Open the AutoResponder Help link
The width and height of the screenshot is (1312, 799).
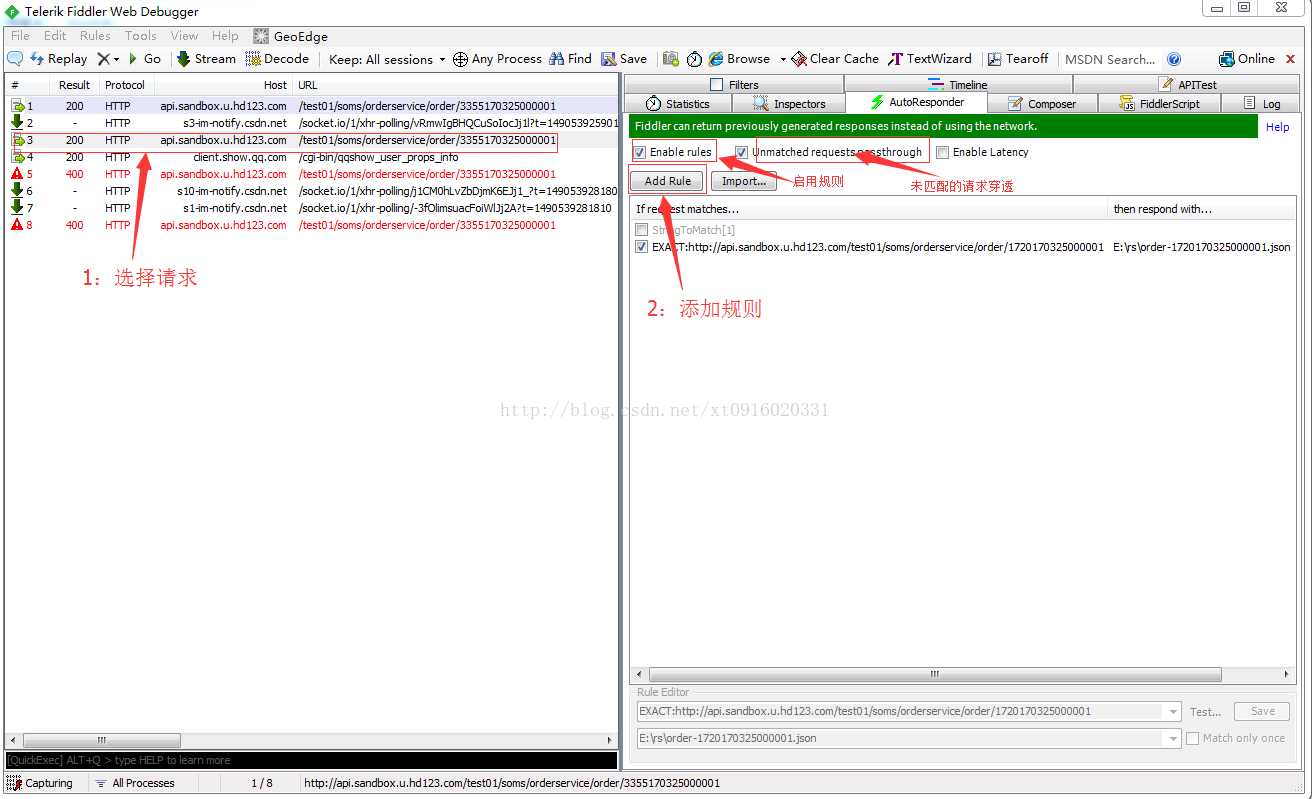tap(1277, 127)
